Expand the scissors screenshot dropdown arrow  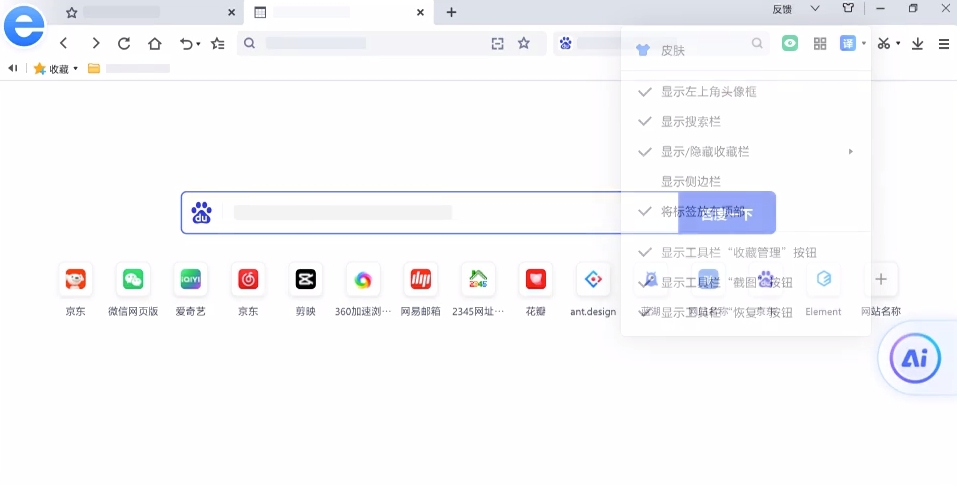tap(898, 43)
